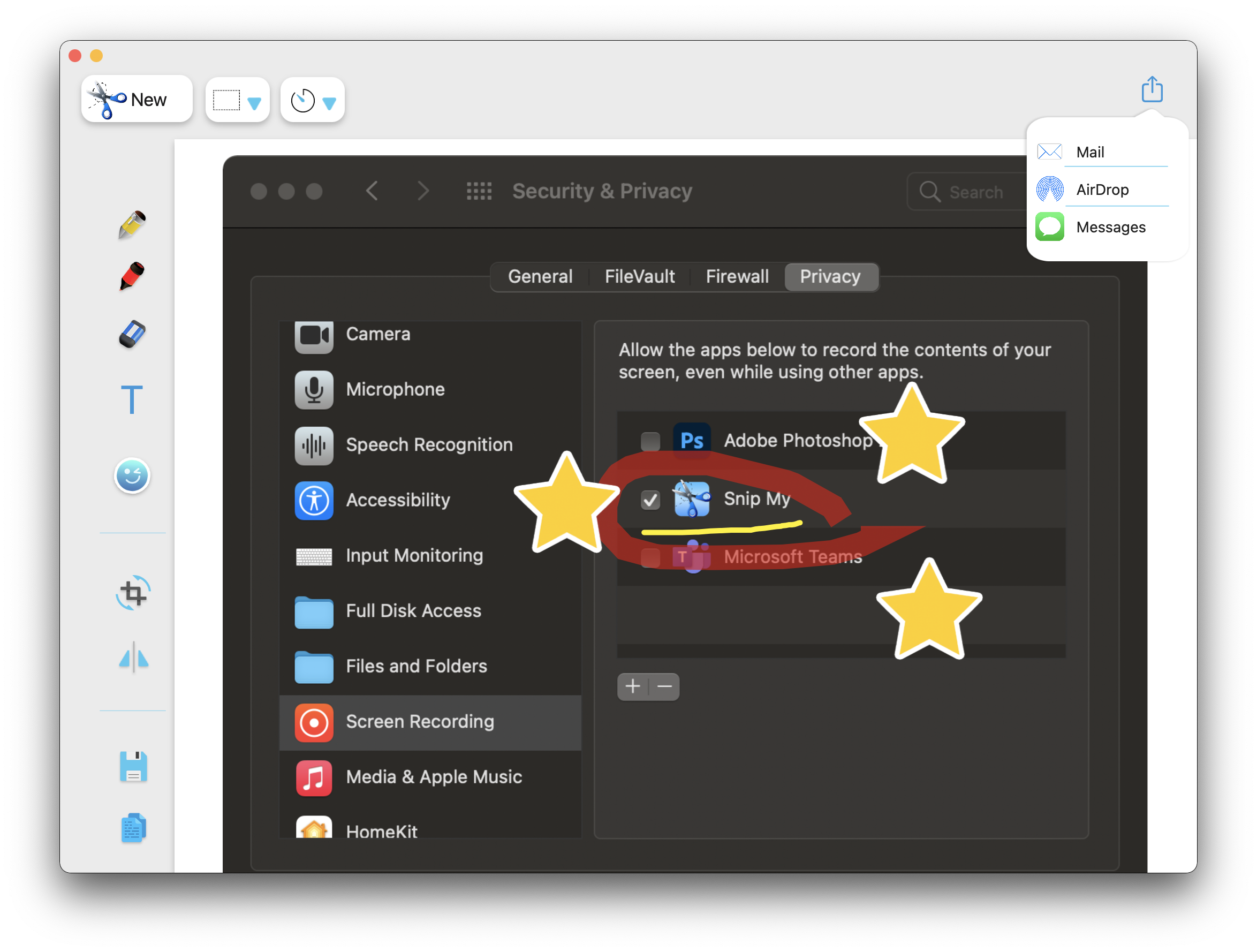
Task: Choose Mail from the share menu
Action: point(1102,152)
